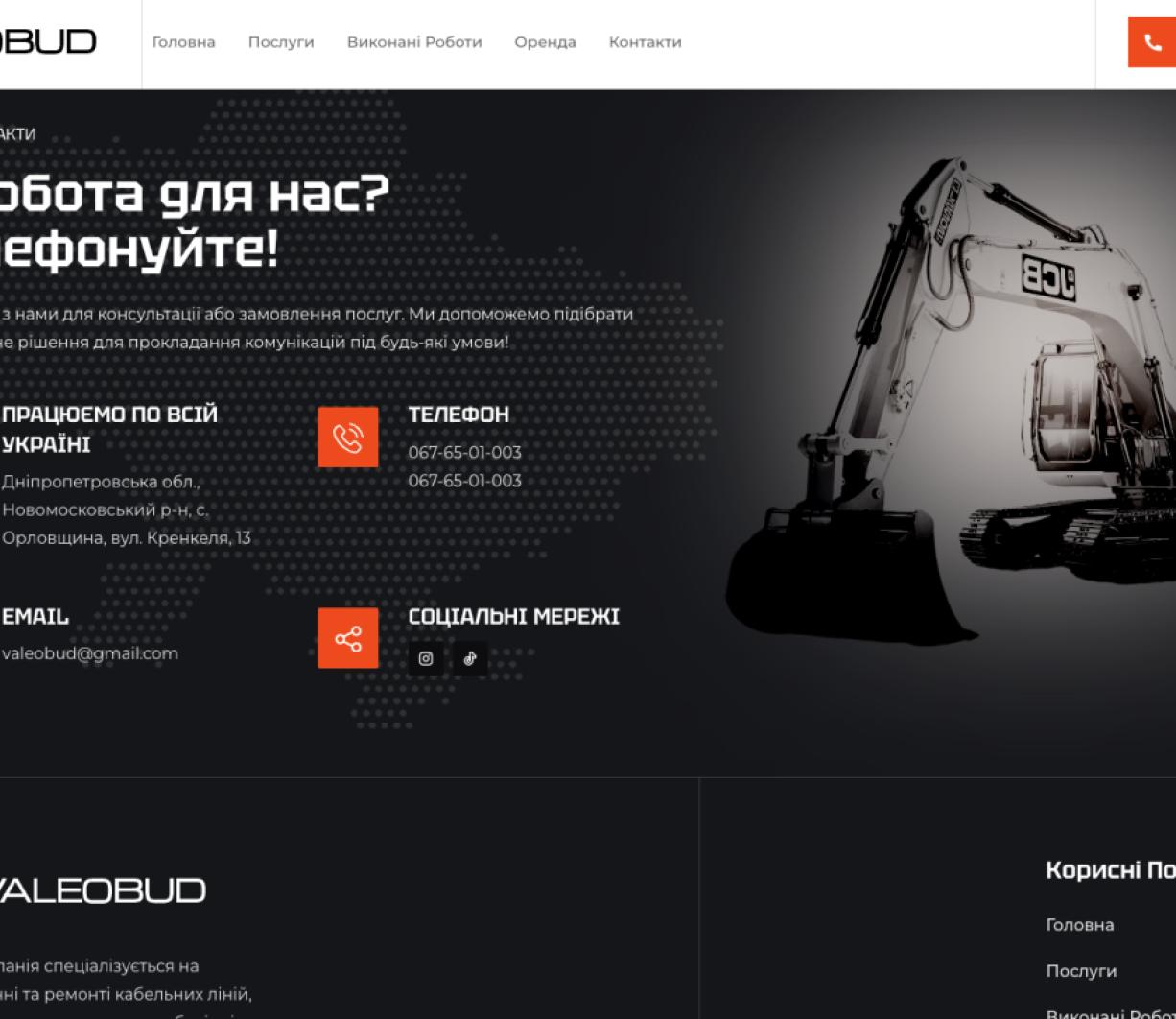Click the orange share icon beside Соціальні мережі
Screen dimensions: 1176x1019
pos(348,638)
